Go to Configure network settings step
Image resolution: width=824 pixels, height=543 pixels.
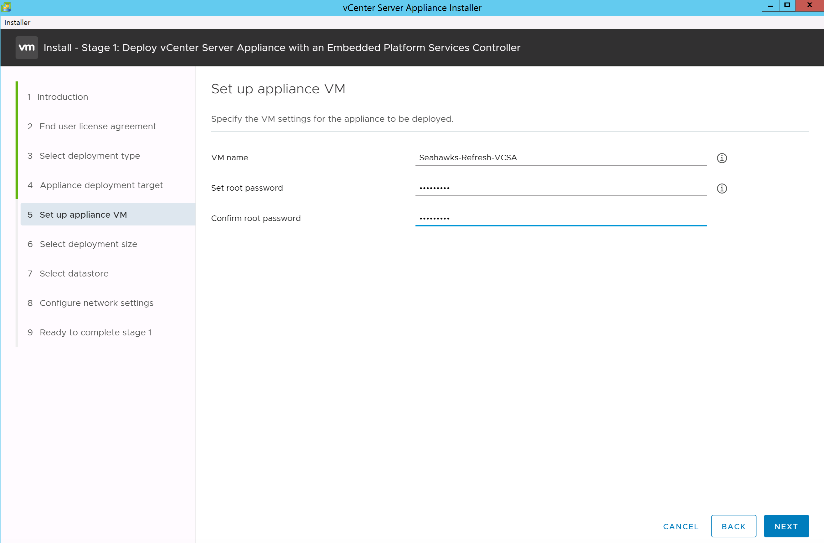coord(96,303)
